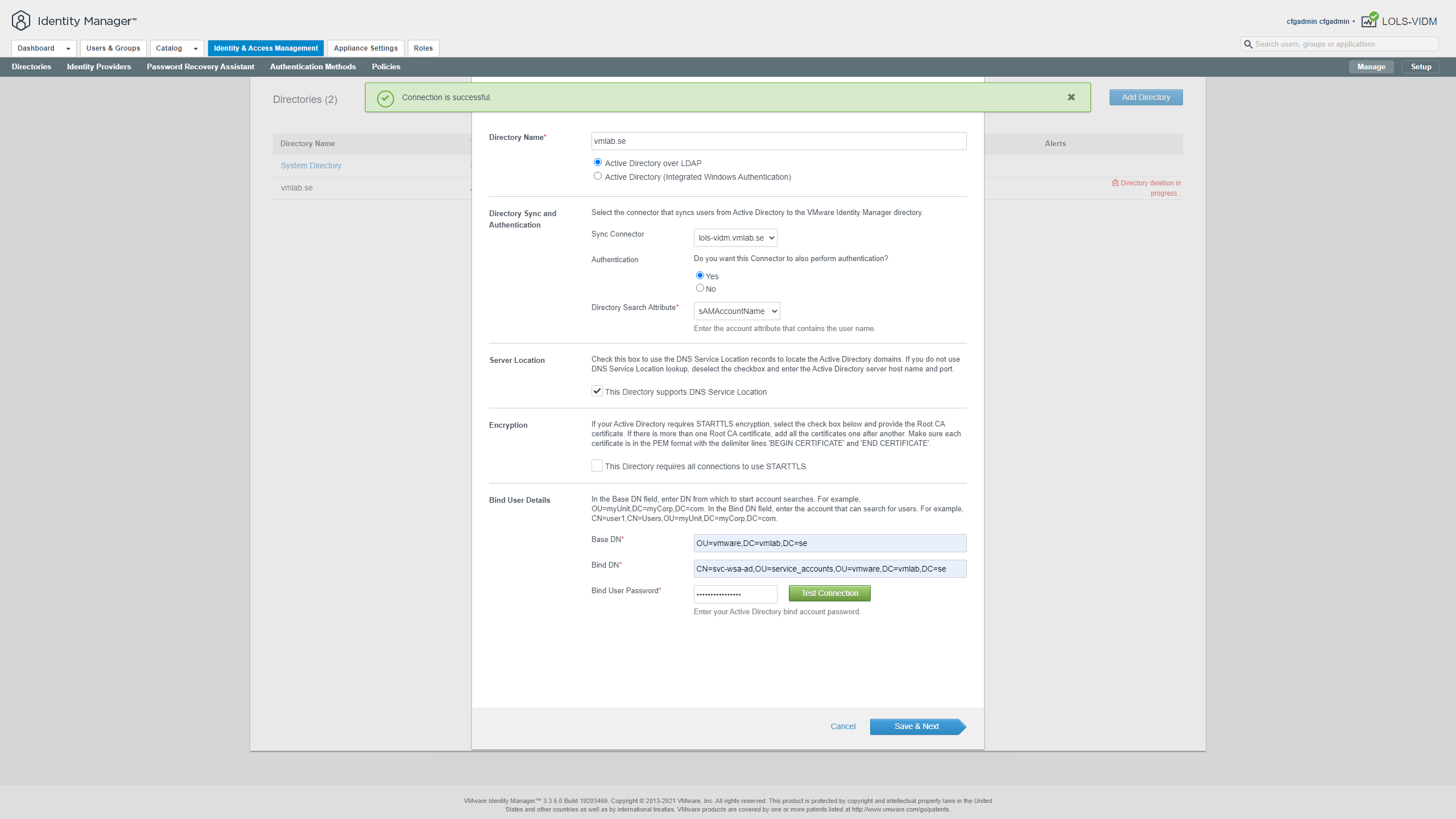Open the cfgadmin user menu
Screen dimensions: 1456x819
[x=1321, y=22]
